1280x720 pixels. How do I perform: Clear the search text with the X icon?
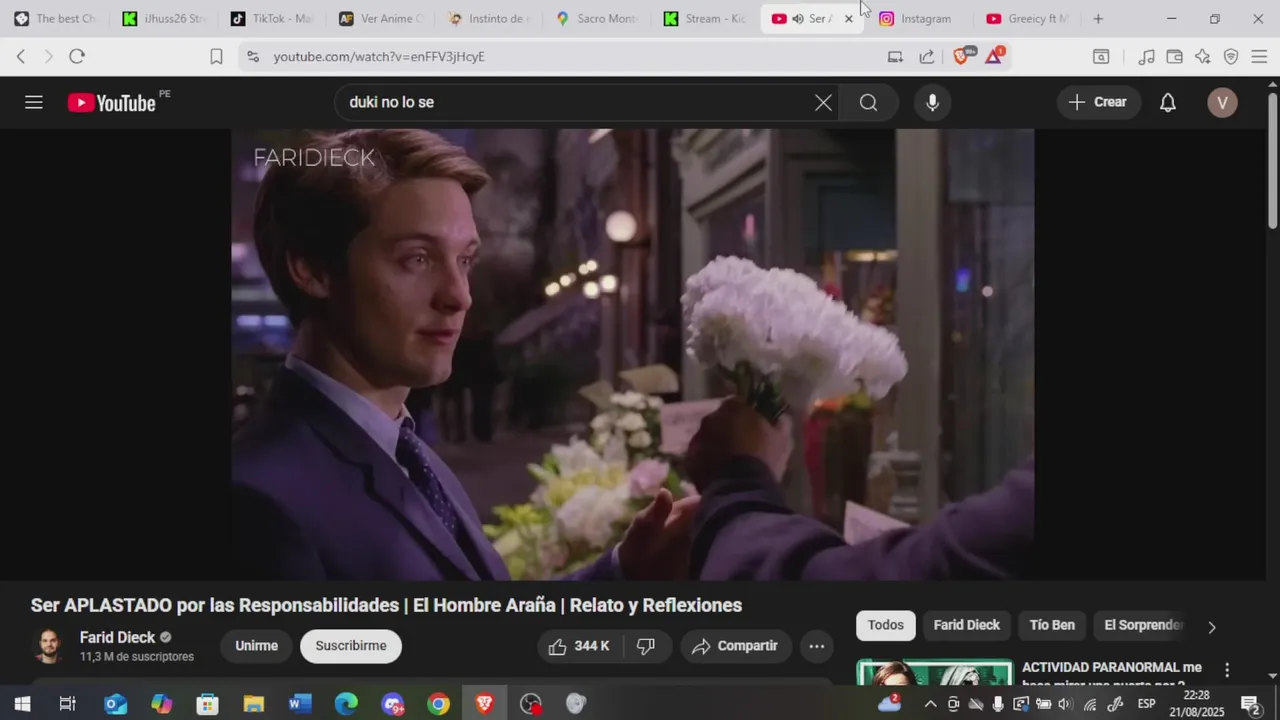click(823, 102)
